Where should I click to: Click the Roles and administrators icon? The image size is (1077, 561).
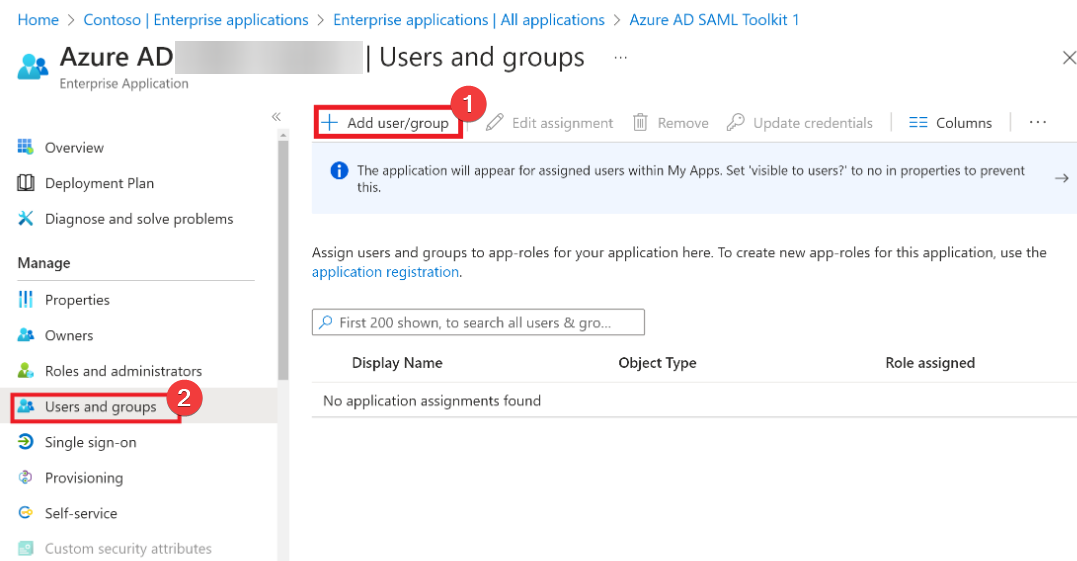pos(25,371)
